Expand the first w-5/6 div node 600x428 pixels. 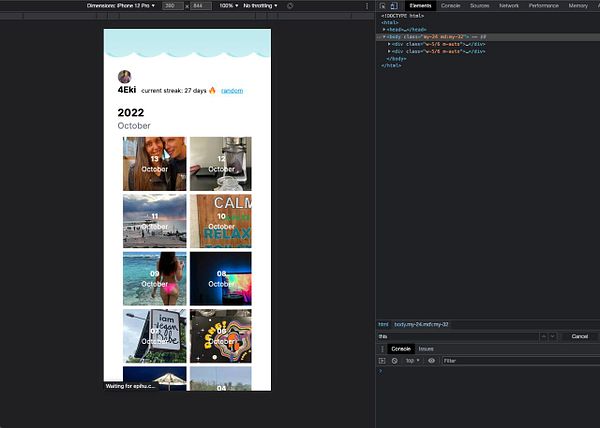click(x=389, y=44)
